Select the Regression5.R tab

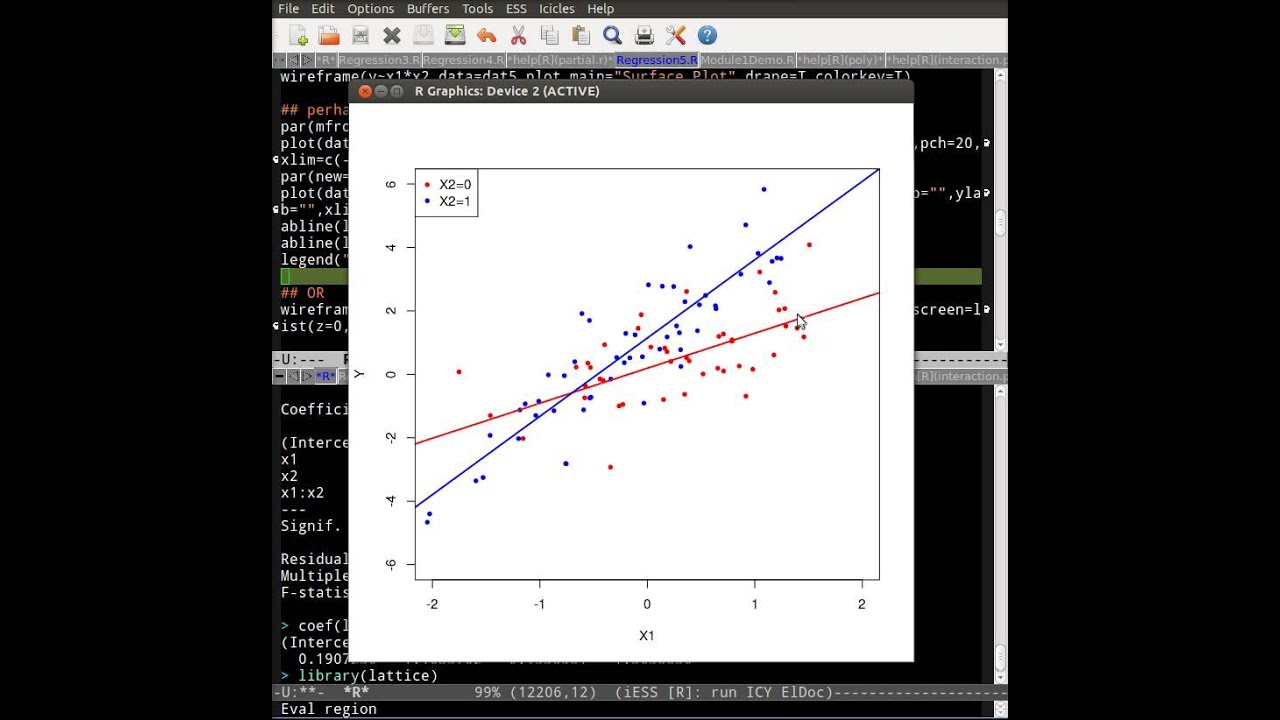coord(657,60)
